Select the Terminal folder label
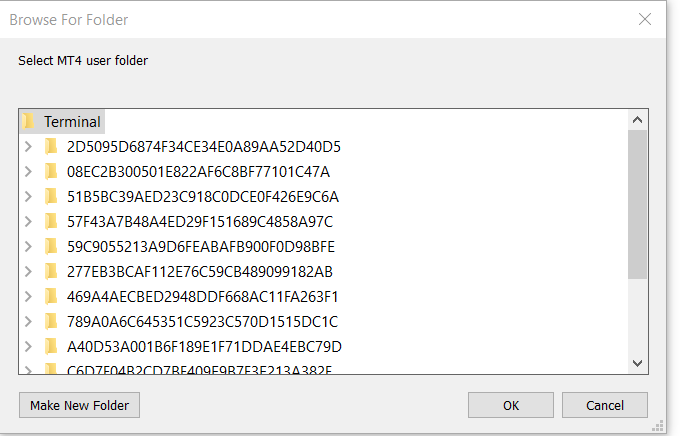The height and width of the screenshot is (436, 684). (72, 121)
